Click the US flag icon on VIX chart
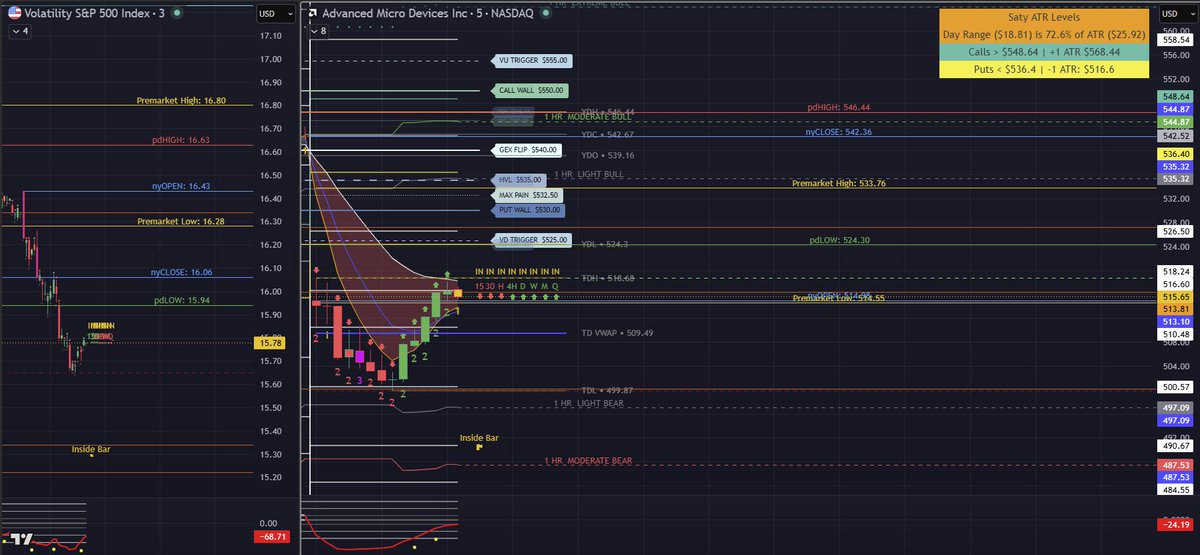Image resolution: width=1200 pixels, height=555 pixels. pos(15,14)
